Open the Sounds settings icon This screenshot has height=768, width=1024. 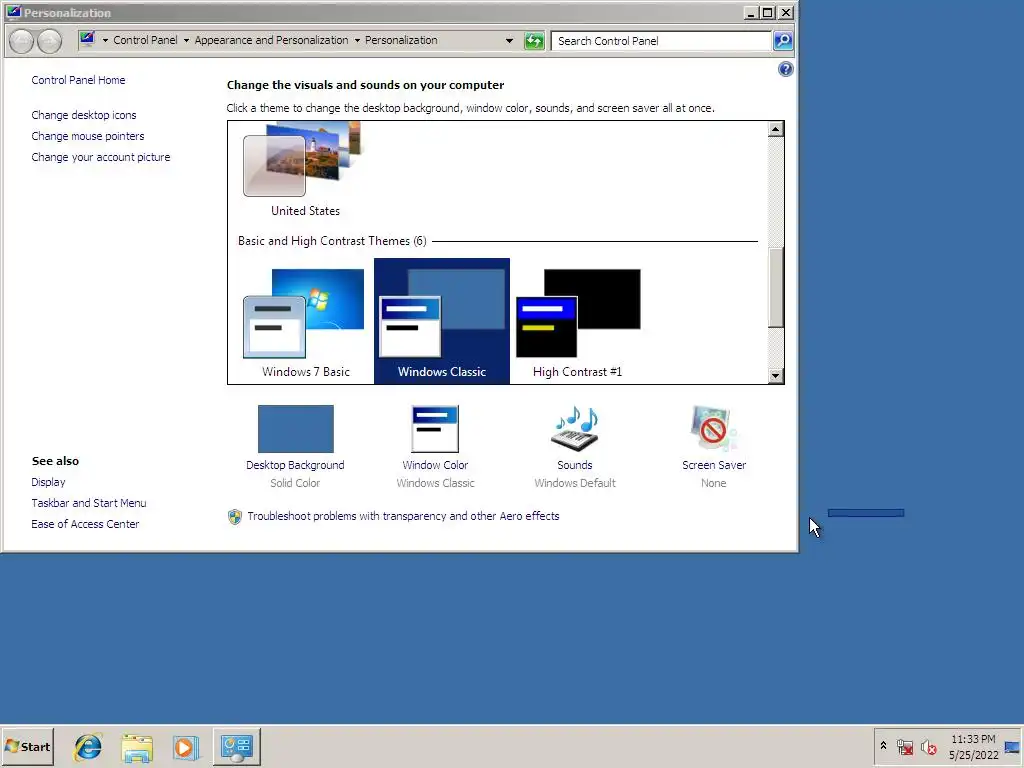[x=575, y=428]
